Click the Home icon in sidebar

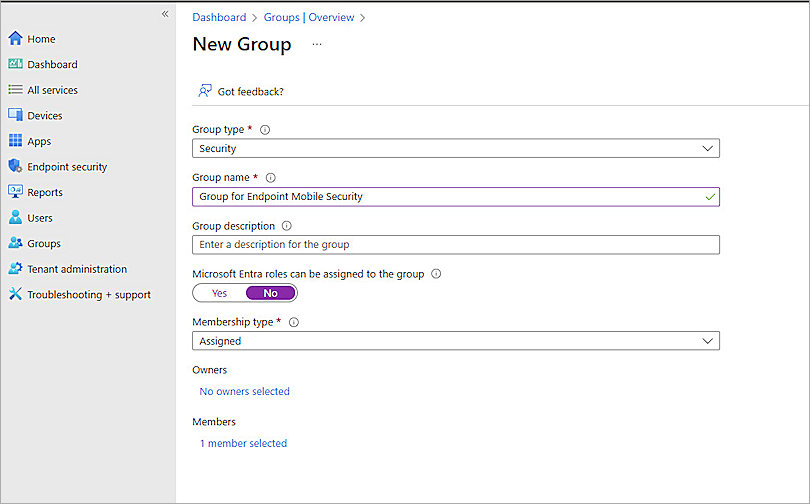[15, 38]
